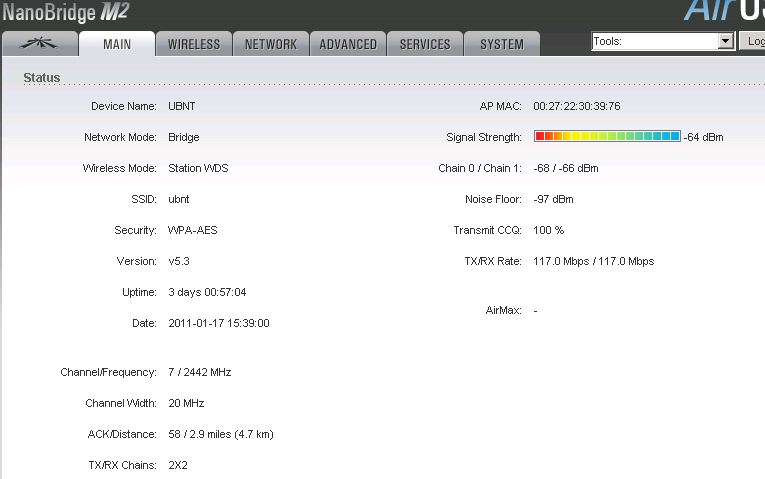This screenshot has height=479, width=765.
Task: Click the Security value WPA-AES
Action: click(192, 230)
